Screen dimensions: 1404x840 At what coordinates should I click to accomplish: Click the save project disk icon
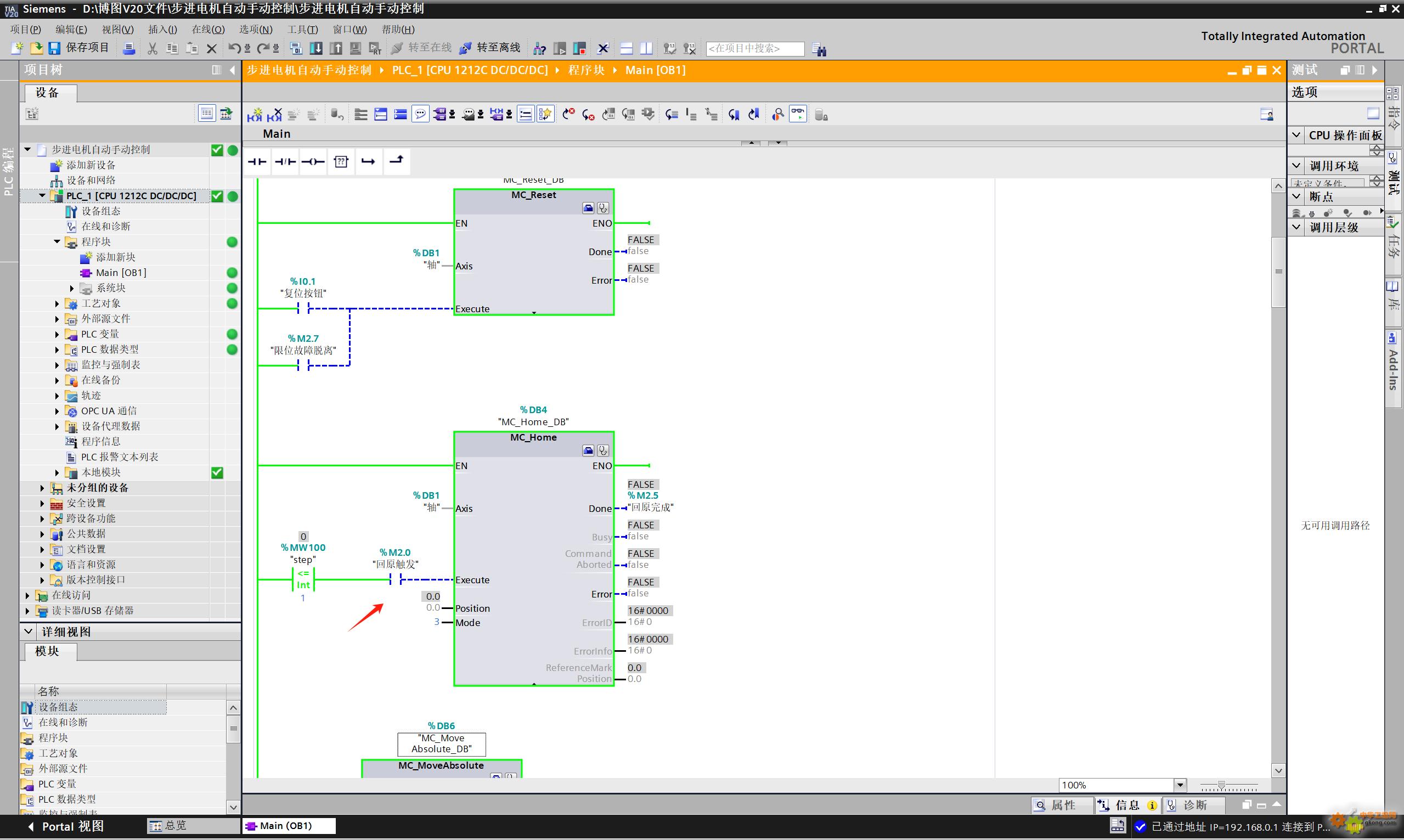[54, 49]
